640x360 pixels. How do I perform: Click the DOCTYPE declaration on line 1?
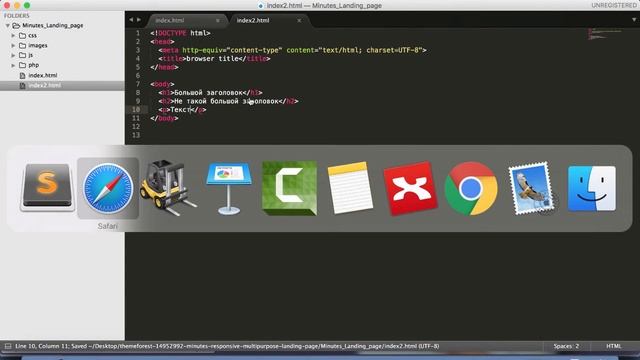[x=180, y=33]
